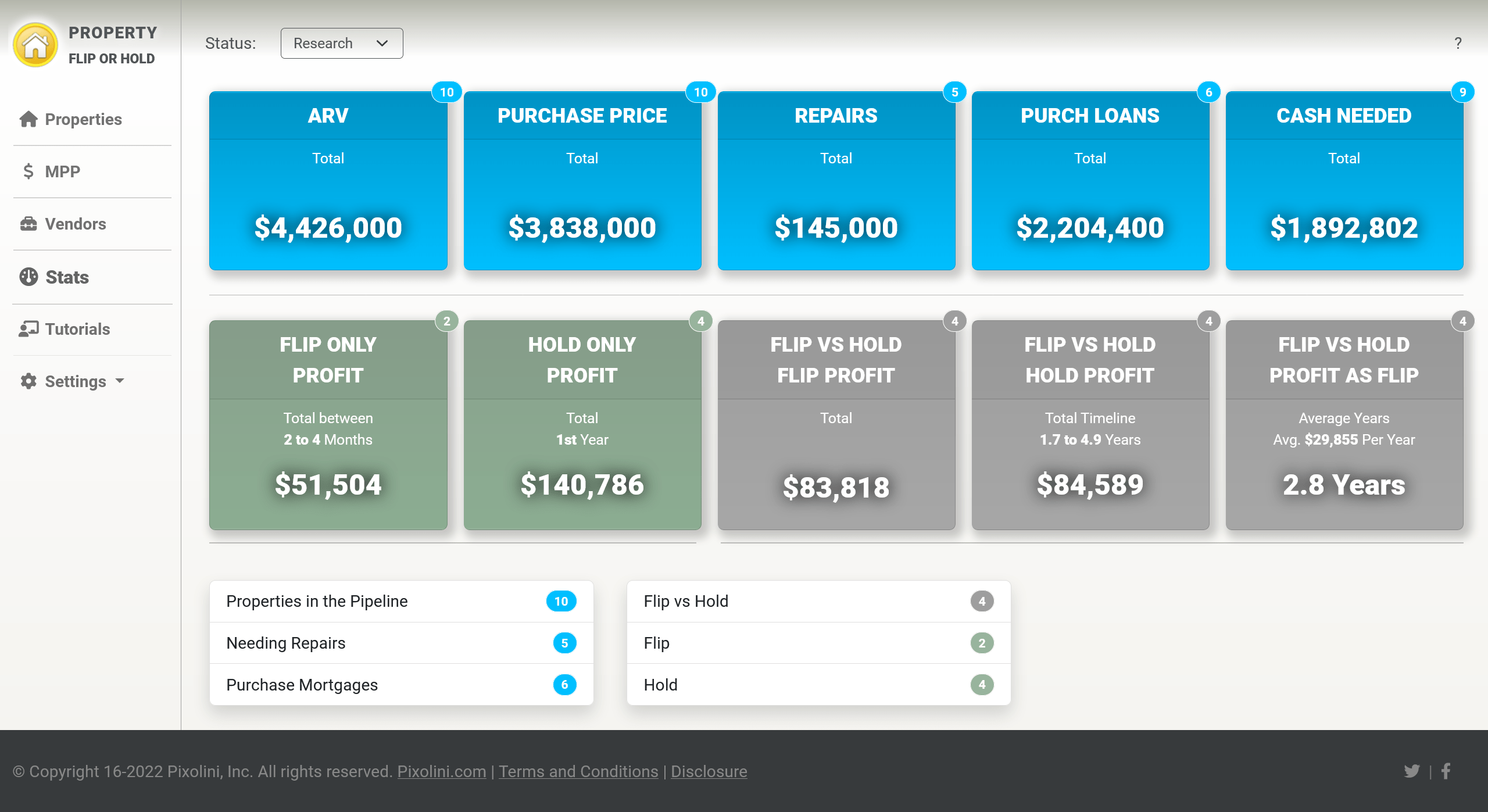Open the Status Research dropdown
1488x812 pixels.
[x=342, y=43]
